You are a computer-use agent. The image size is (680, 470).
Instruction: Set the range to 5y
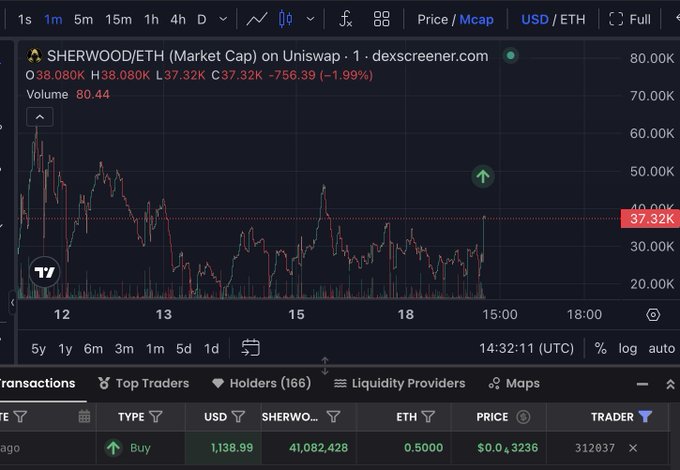(38, 349)
